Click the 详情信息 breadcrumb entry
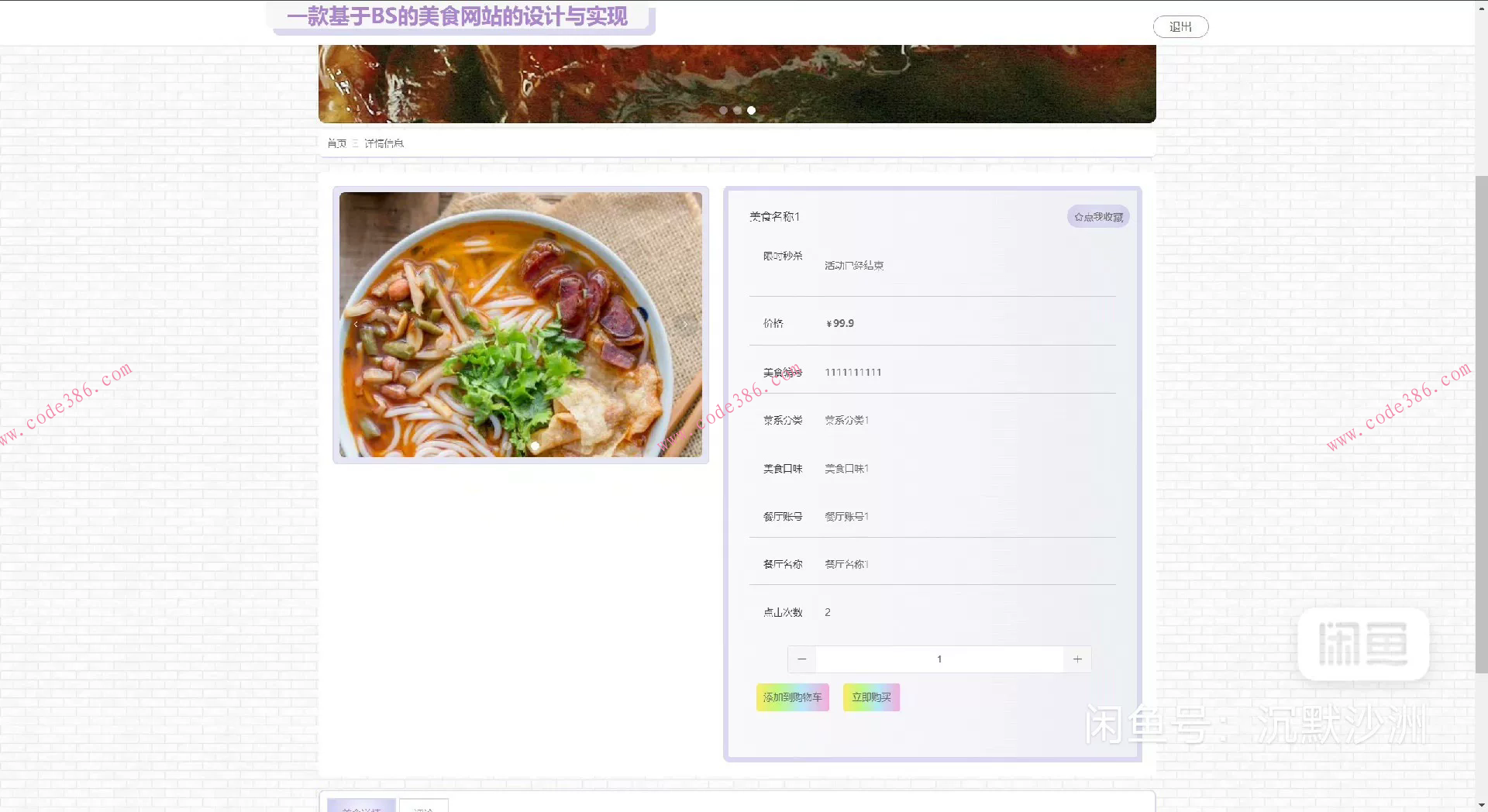The height and width of the screenshot is (812, 1488). 384,143
